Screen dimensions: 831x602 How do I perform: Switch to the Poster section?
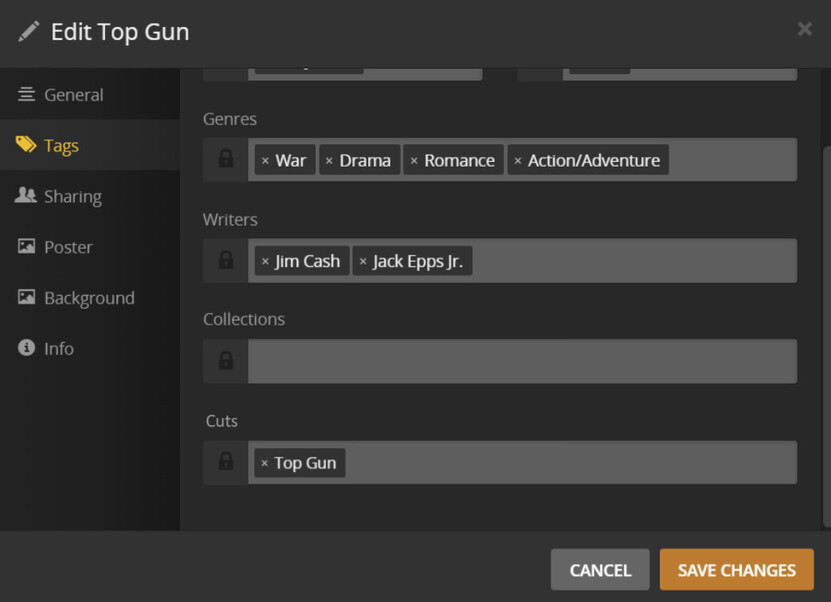90,247
